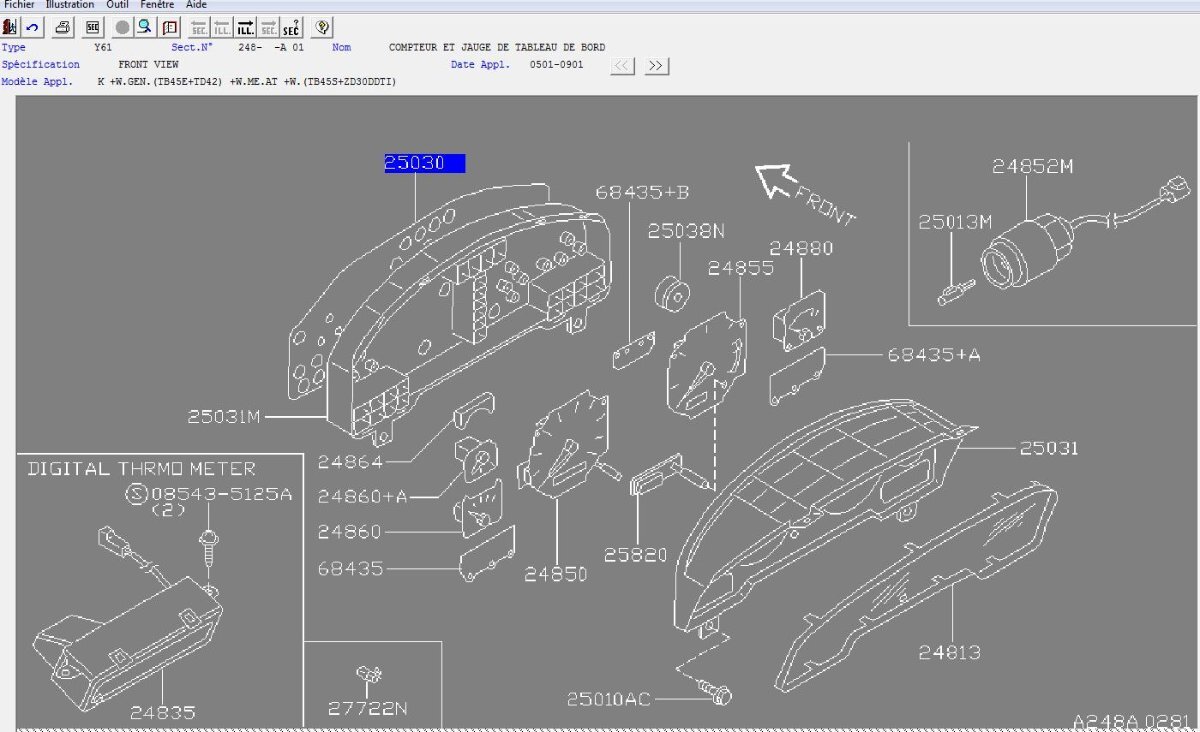This screenshot has width=1200, height=732.
Task: Open the Outil menu
Action: coord(118,5)
